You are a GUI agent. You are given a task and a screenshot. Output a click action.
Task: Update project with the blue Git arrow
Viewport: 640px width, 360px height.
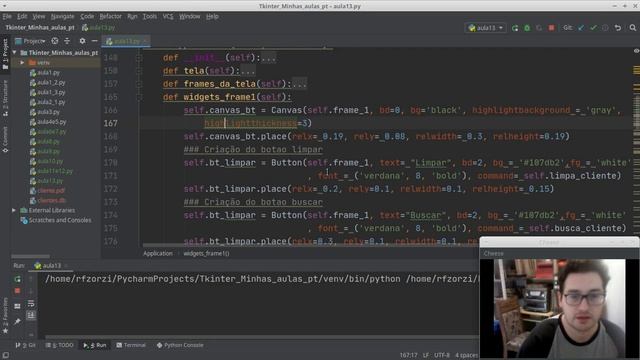[581, 28]
